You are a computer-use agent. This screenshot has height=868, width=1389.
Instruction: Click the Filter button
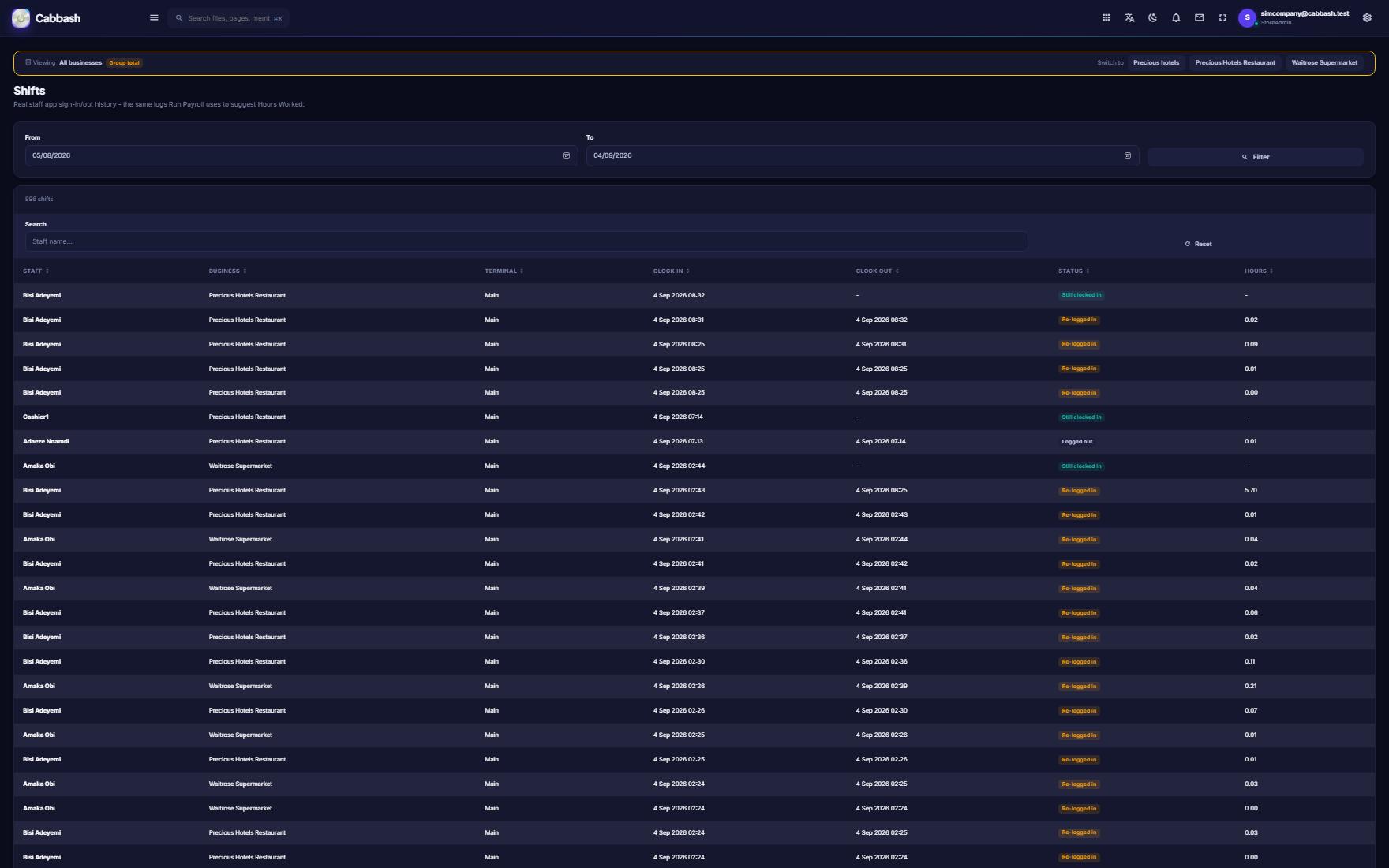1255,157
